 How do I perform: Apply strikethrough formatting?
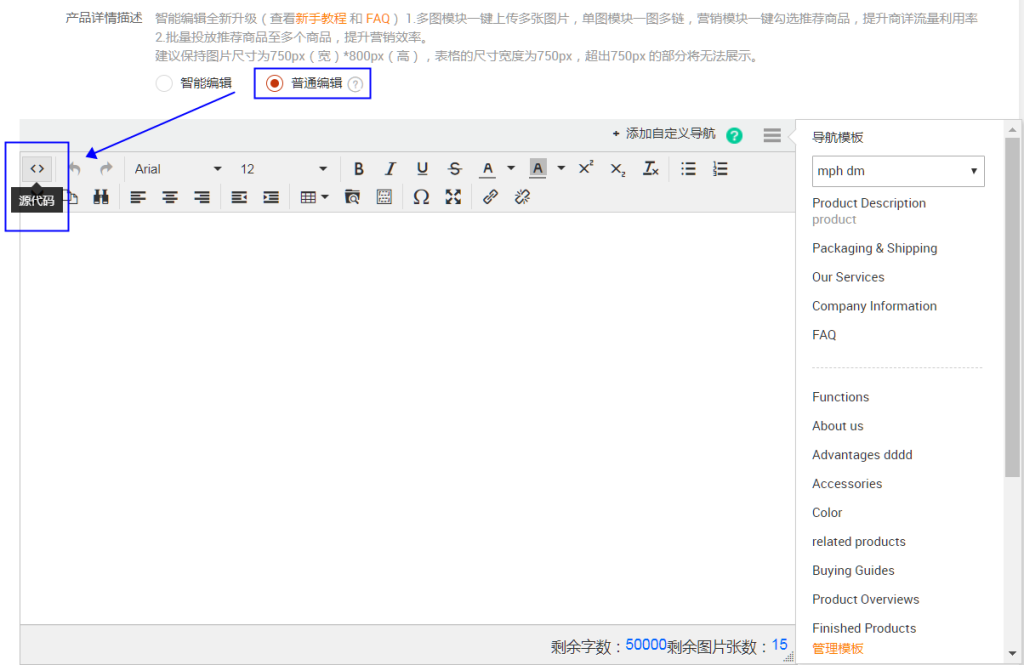pos(455,169)
